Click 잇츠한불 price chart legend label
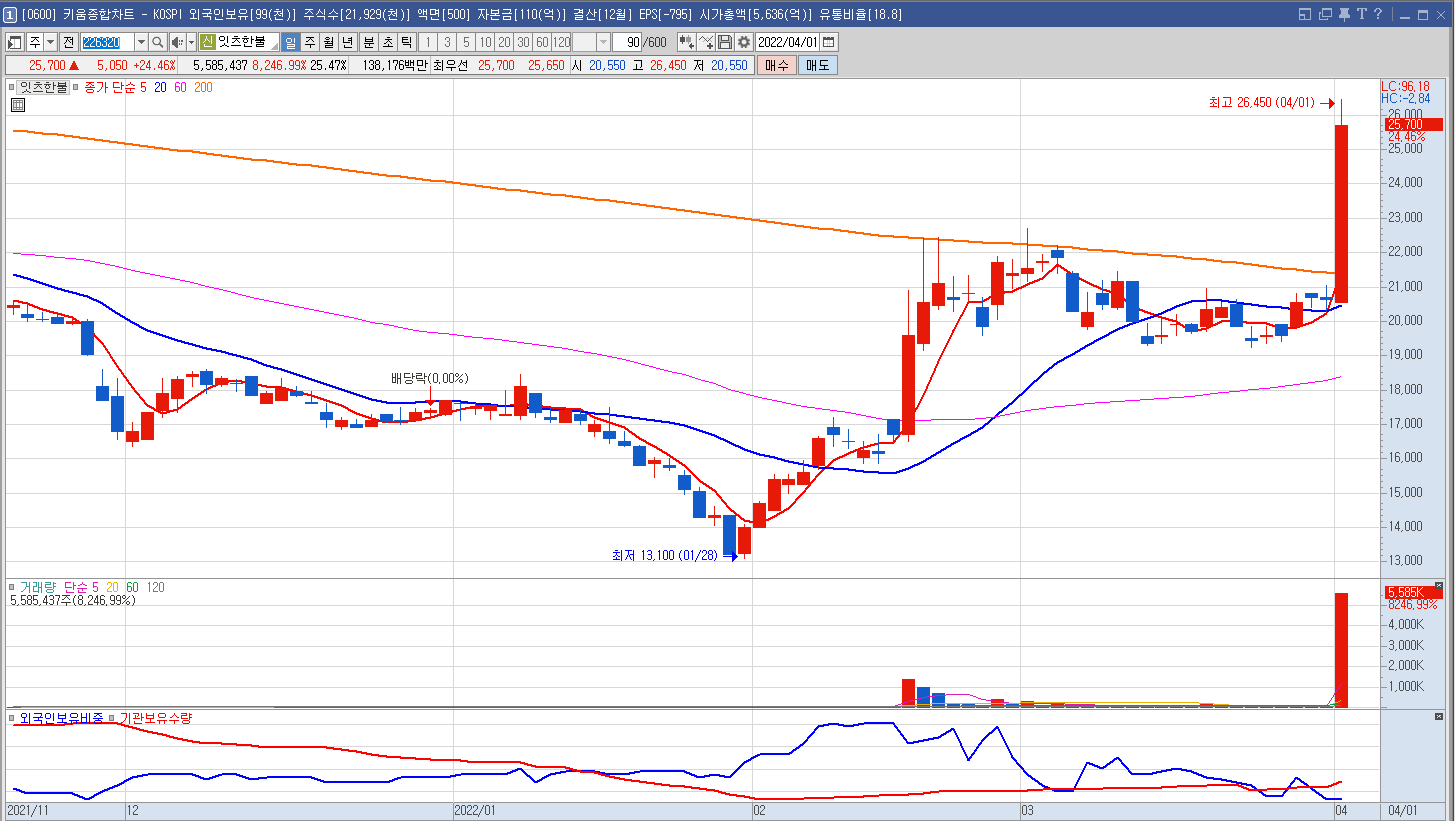This screenshot has width=1455, height=821. tap(44, 88)
